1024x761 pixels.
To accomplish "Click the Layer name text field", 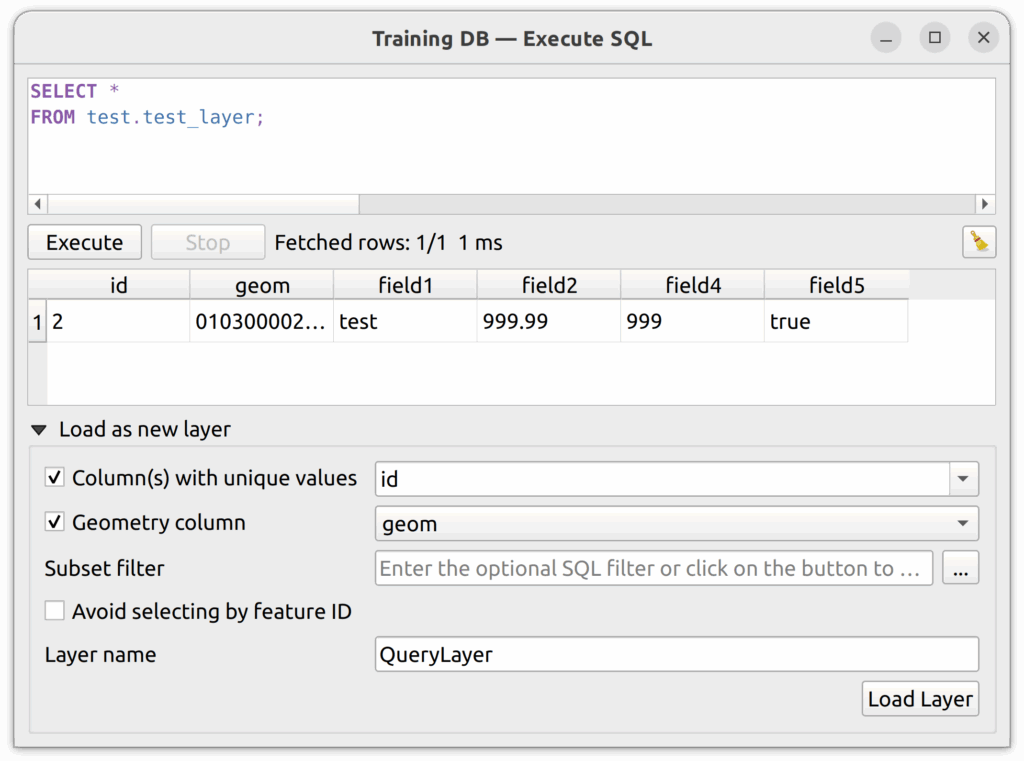I will pyautogui.click(x=676, y=655).
